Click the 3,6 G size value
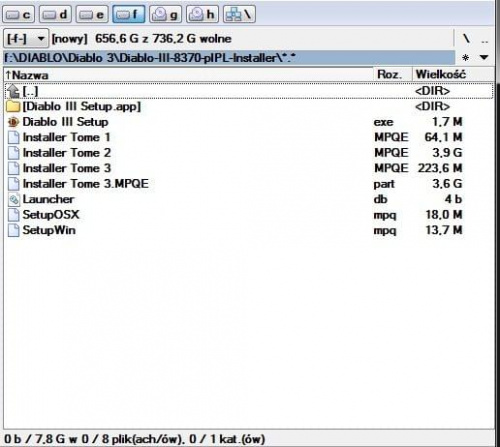Viewport: 500px width, 447px height. pyautogui.click(x=447, y=184)
